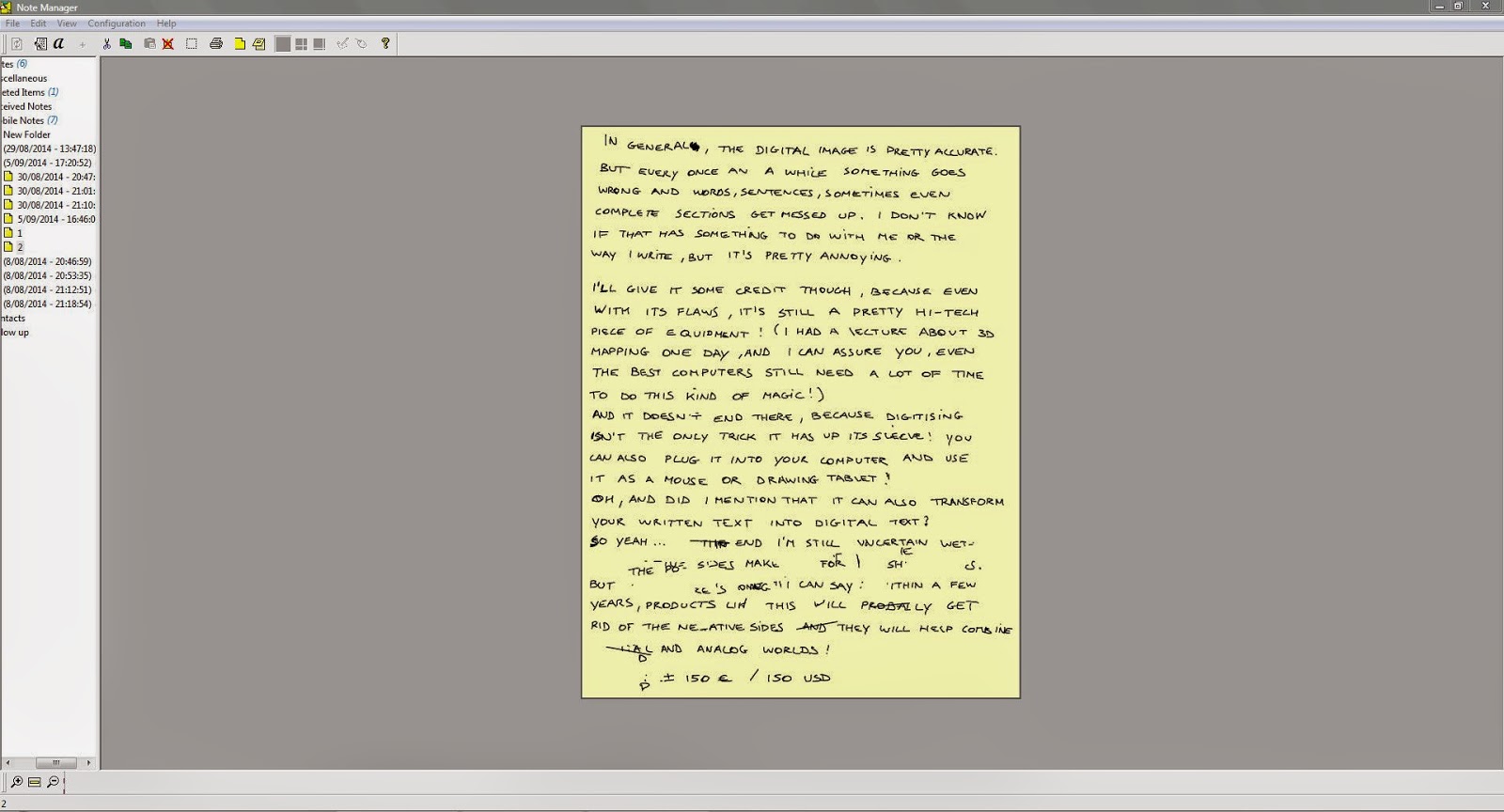The width and height of the screenshot is (1504, 812).
Task: Select entry (8/08/2014 - 21:18:54)
Action: tap(47, 304)
